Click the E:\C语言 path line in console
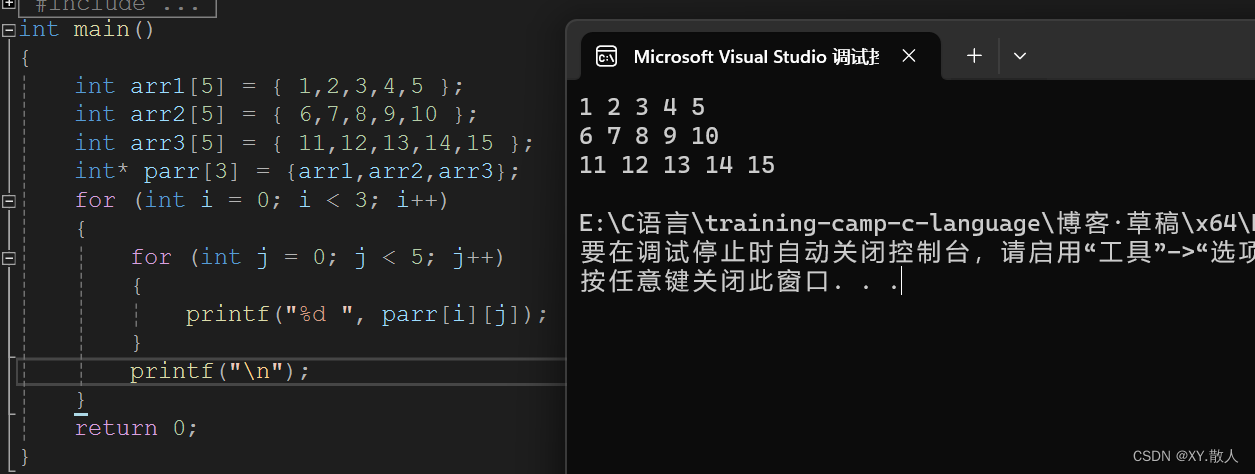1255x474 pixels. 917,223
